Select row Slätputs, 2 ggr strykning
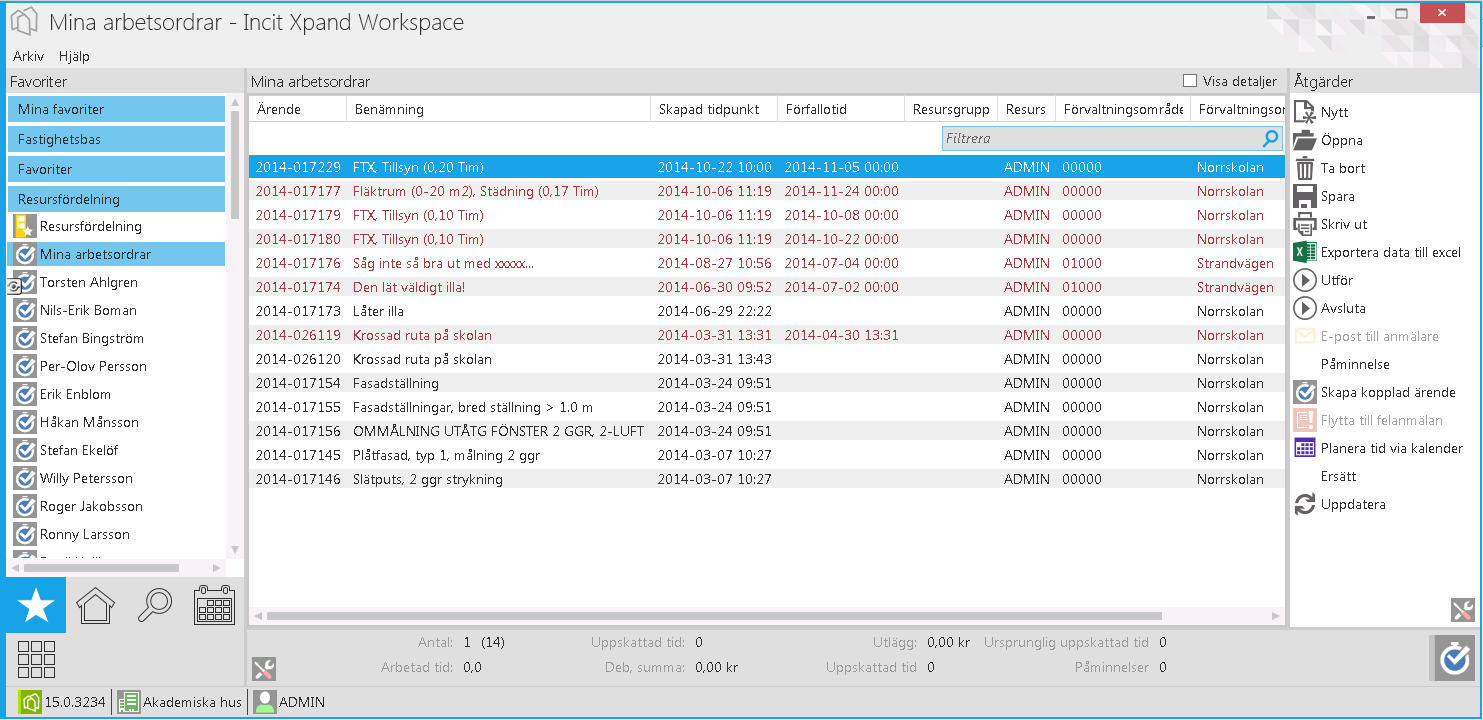 click(767, 479)
